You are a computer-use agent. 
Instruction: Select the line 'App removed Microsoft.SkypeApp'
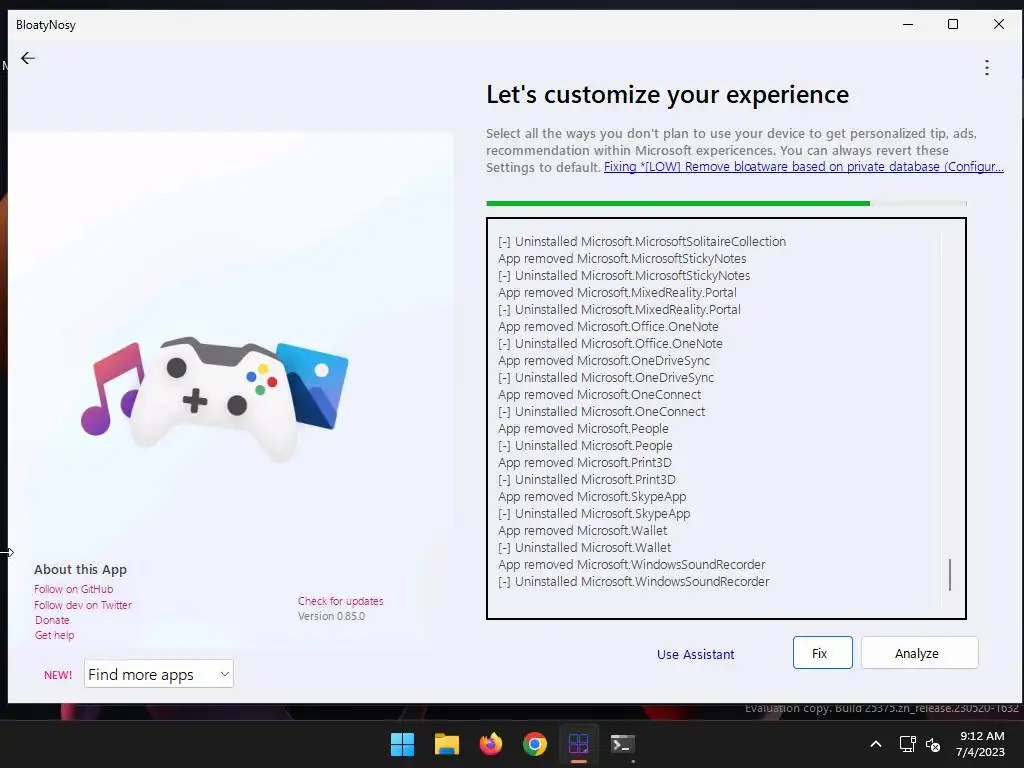click(592, 496)
